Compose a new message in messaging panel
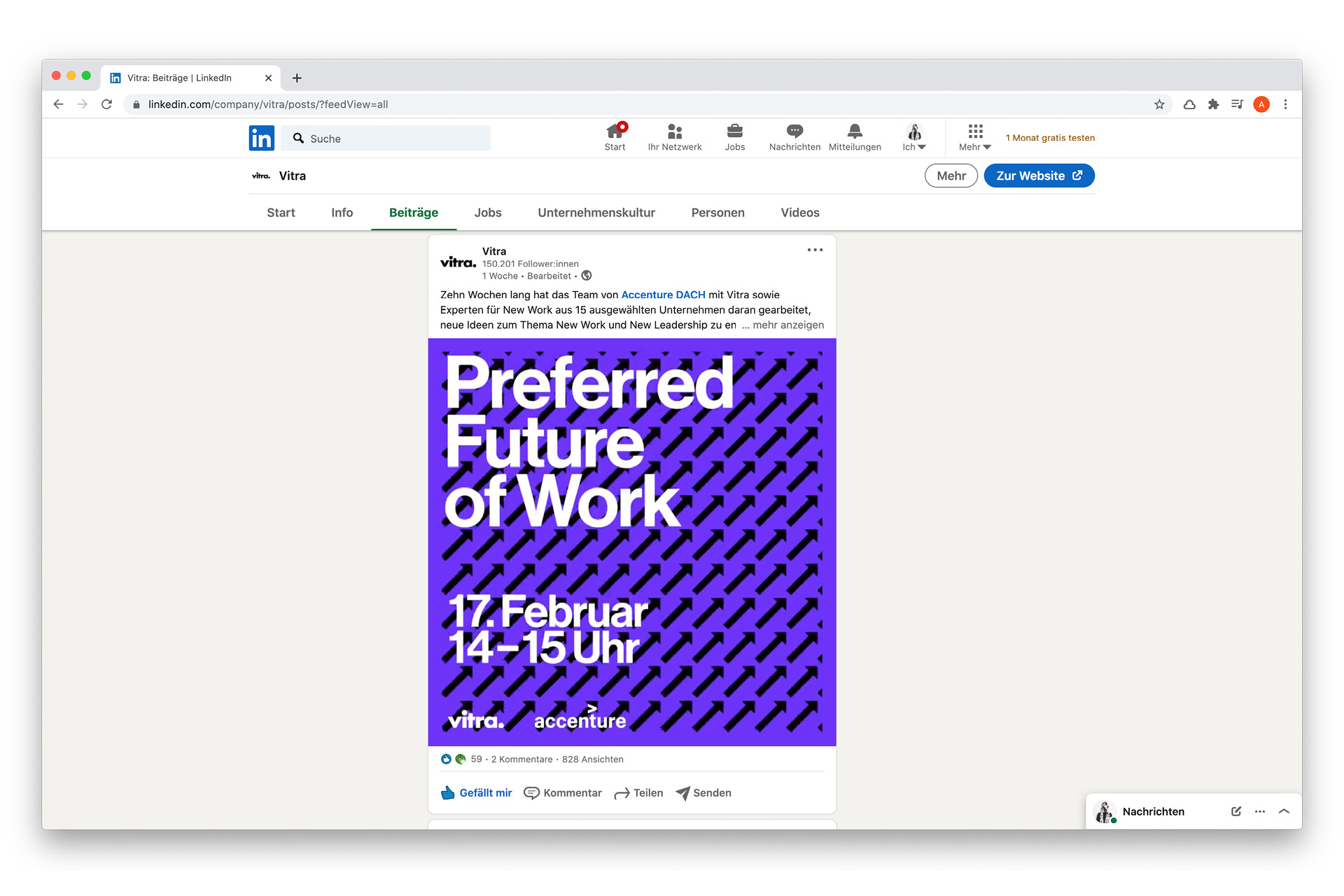 (1236, 811)
